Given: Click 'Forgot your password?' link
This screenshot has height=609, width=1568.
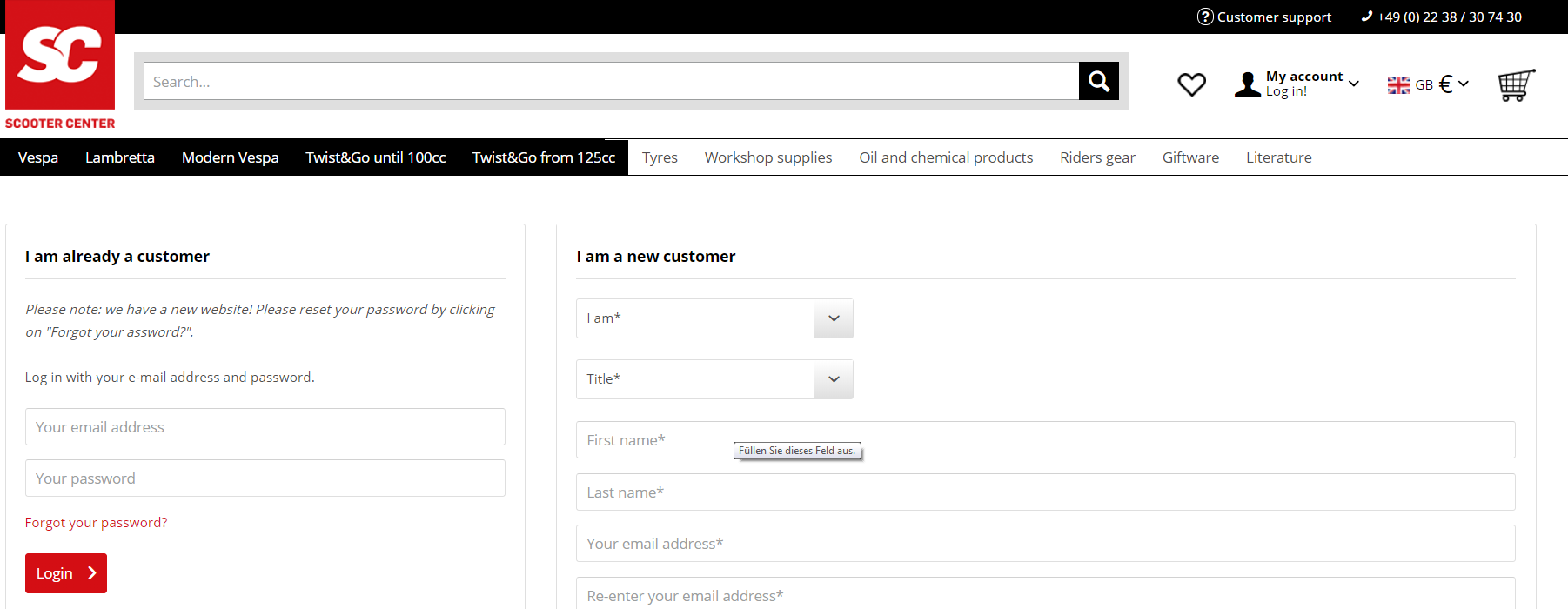Looking at the screenshot, I should (97, 523).
